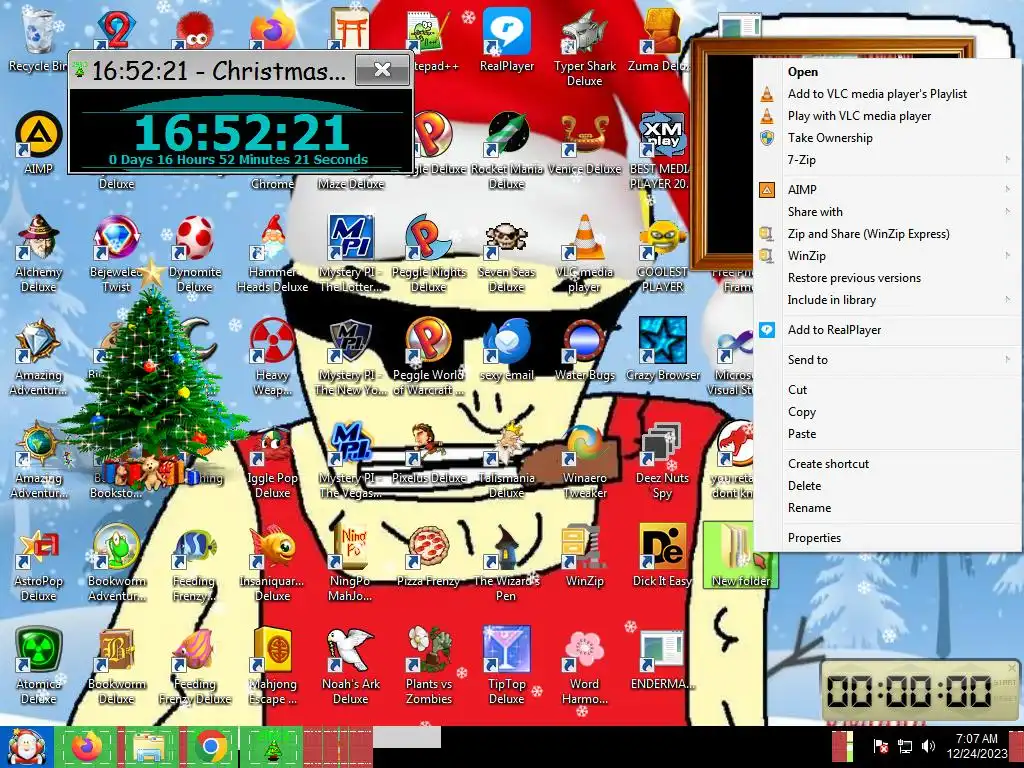Select Play with VLC media player
The height and width of the screenshot is (768, 1024).
pos(888,116)
